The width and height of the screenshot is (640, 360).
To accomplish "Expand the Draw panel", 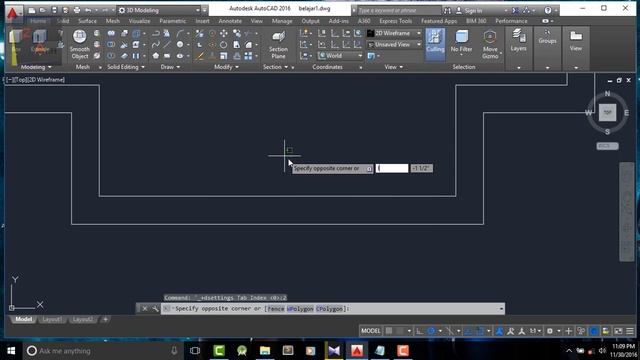I will [x=170, y=67].
